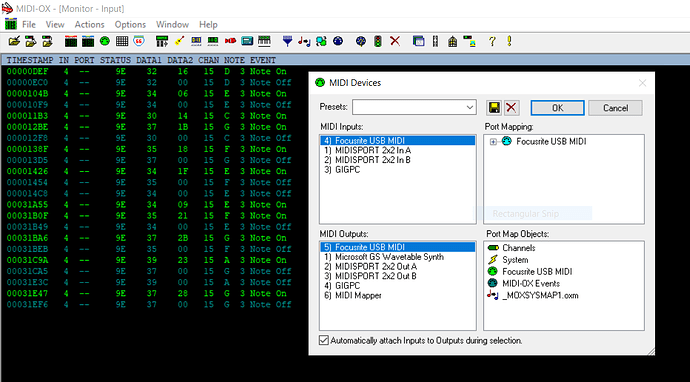Click the Focusrite USB MIDI Port Mapping label
690x382 pixels.
[551, 142]
